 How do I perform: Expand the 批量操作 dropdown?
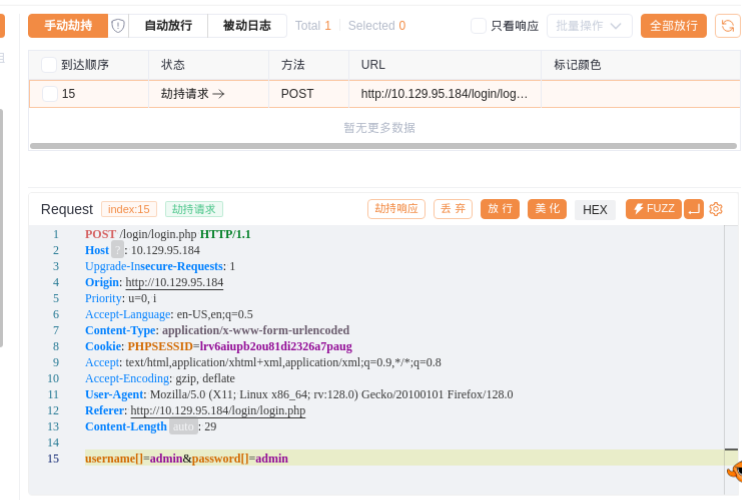coord(589,26)
